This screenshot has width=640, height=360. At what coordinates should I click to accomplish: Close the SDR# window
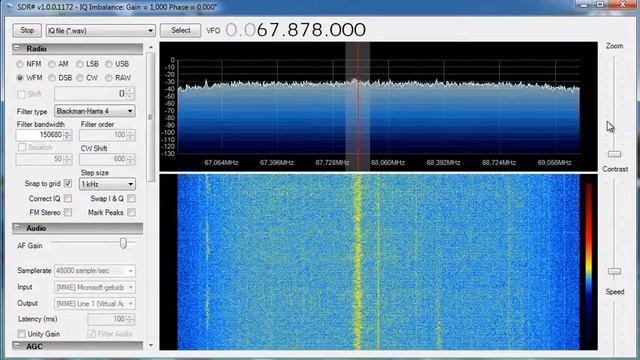click(623, 5)
